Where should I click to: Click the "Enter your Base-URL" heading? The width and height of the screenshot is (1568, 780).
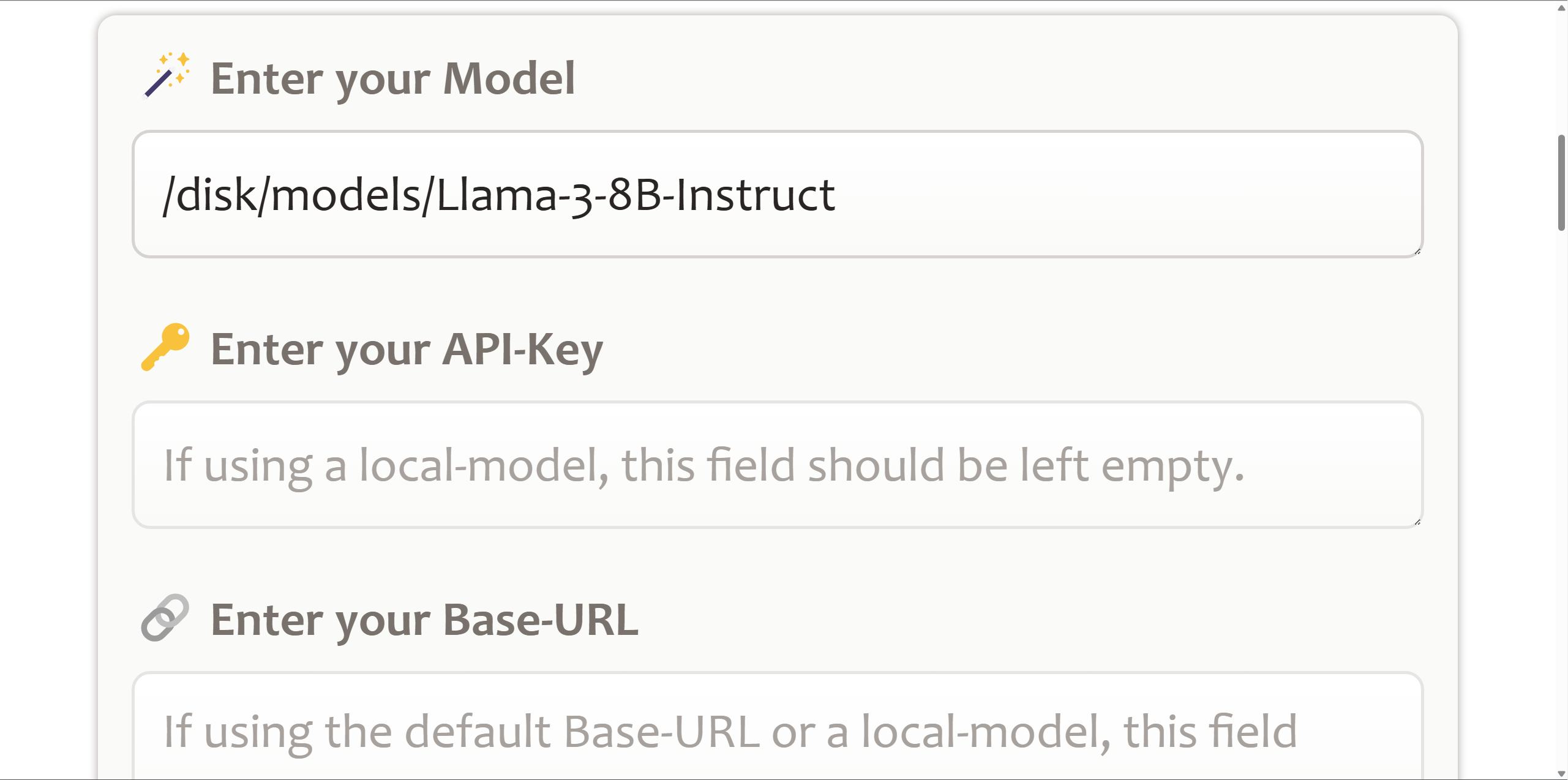(x=424, y=620)
